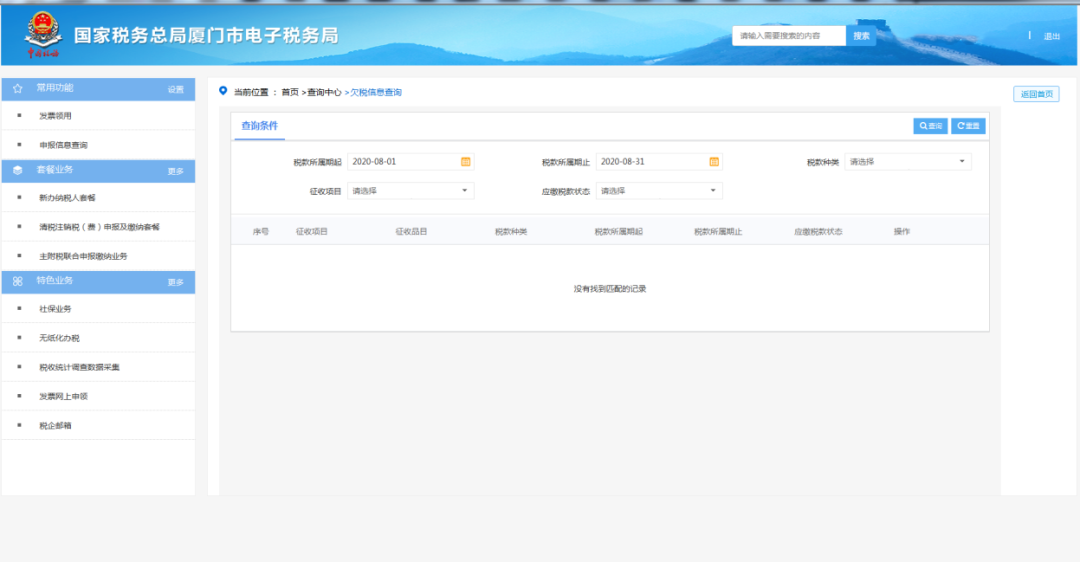
Task: Click the 征收品目 column header
Action: (411, 232)
